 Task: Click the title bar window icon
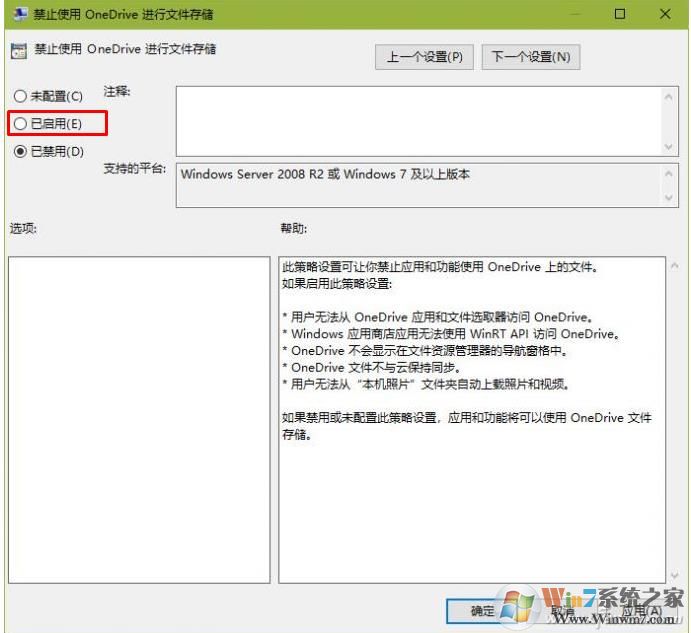coord(20,14)
